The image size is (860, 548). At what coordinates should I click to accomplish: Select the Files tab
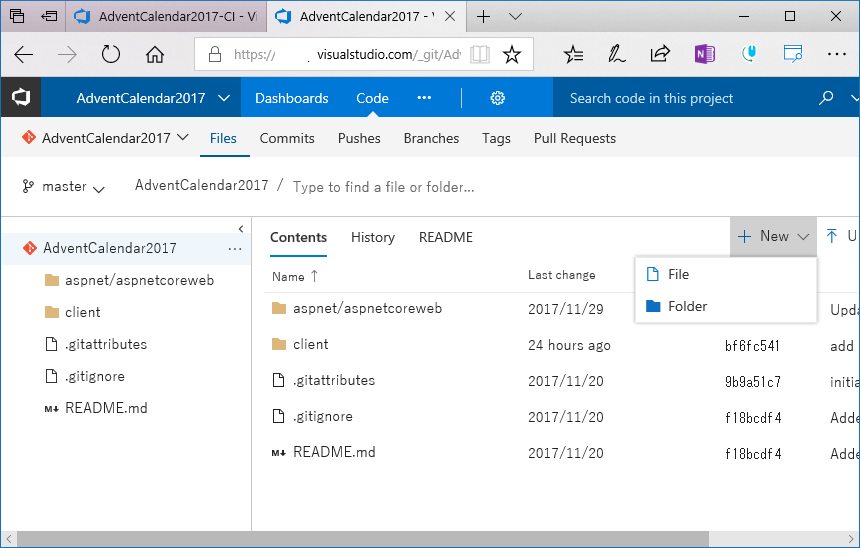coord(223,138)
